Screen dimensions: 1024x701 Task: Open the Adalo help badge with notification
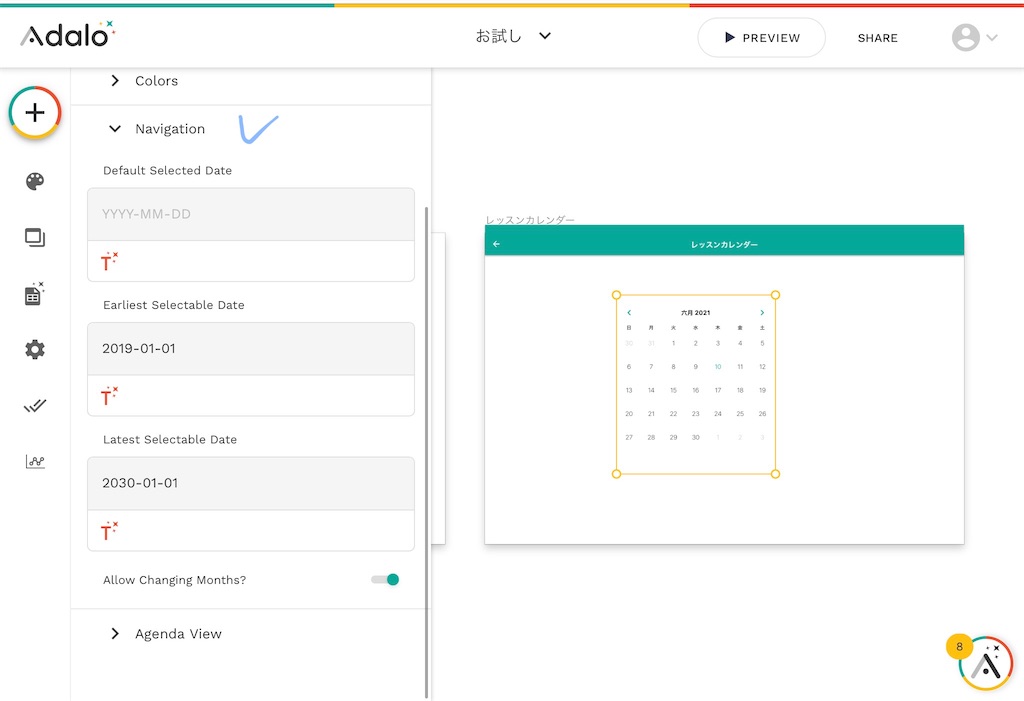(x=984, y=662)
